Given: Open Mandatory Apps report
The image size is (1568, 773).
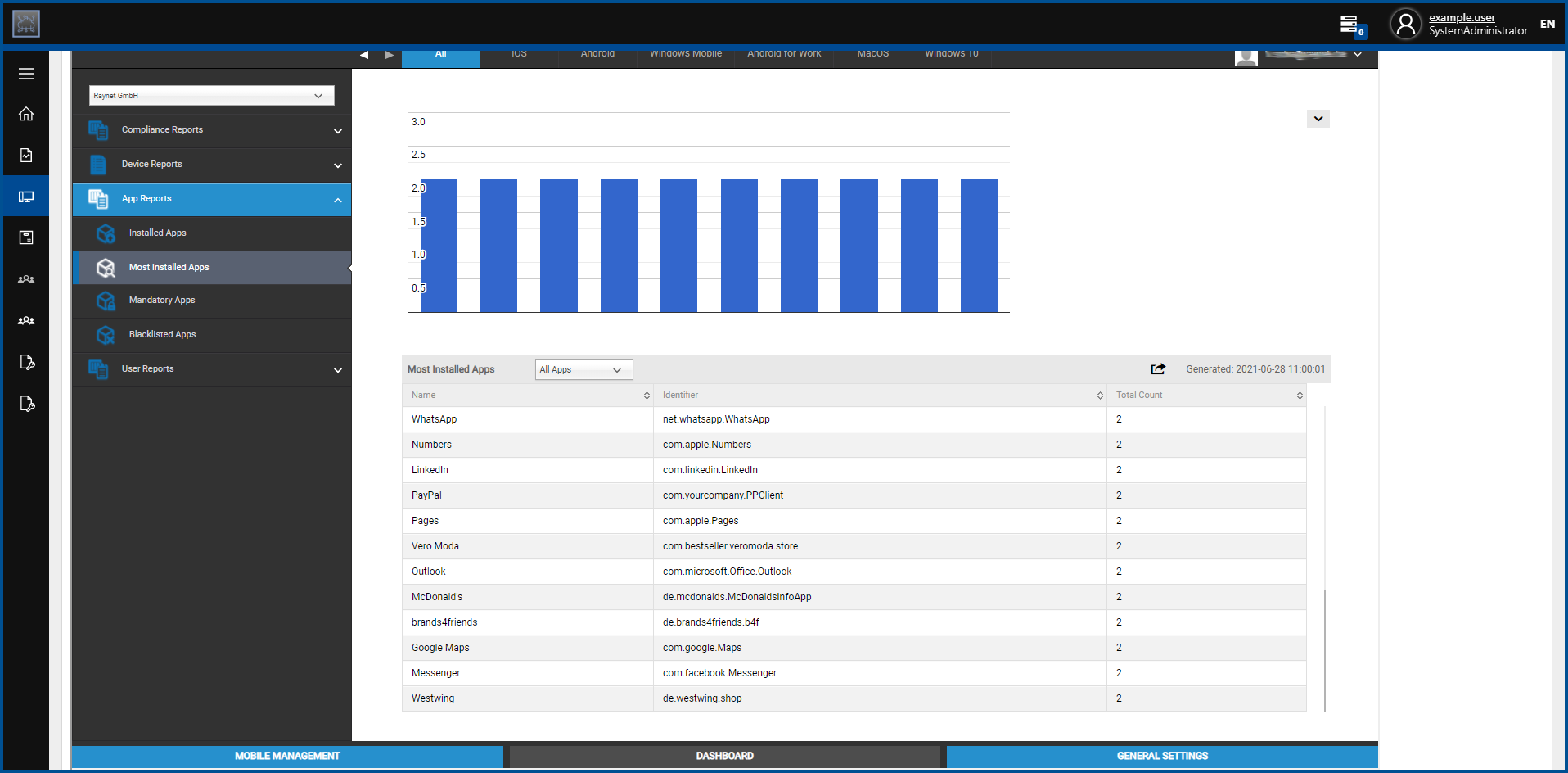Looking at the screenshot, I should (162, 301).
